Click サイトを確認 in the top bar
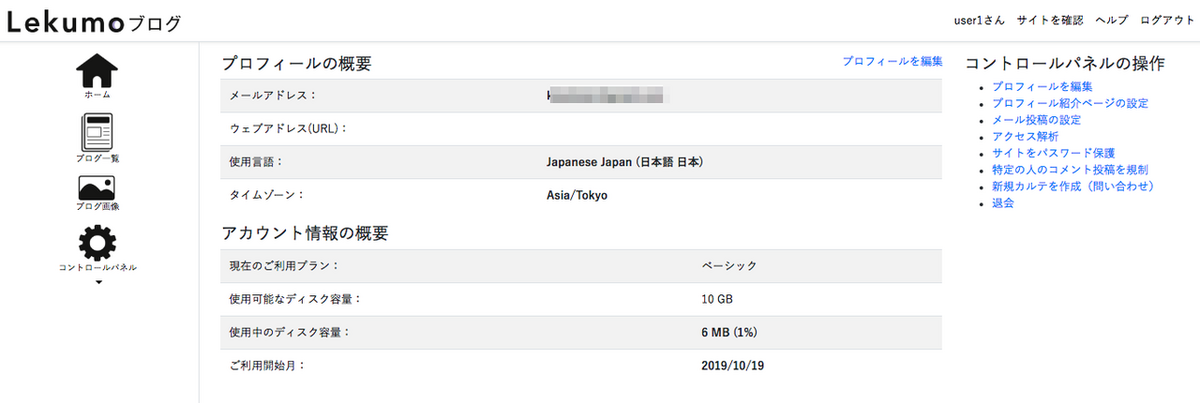The height and width of the screenshot is (403, 1200). (1050, 20)
